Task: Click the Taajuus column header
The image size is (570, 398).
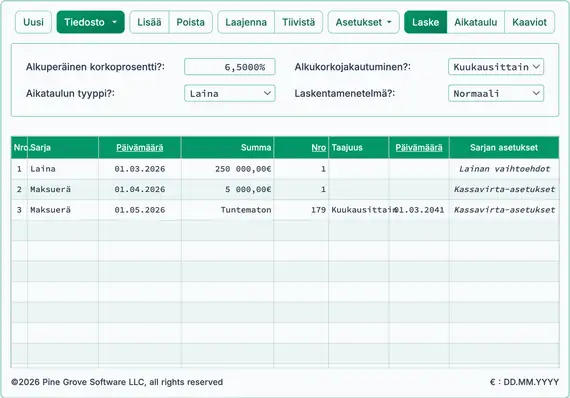Action: 358,148
